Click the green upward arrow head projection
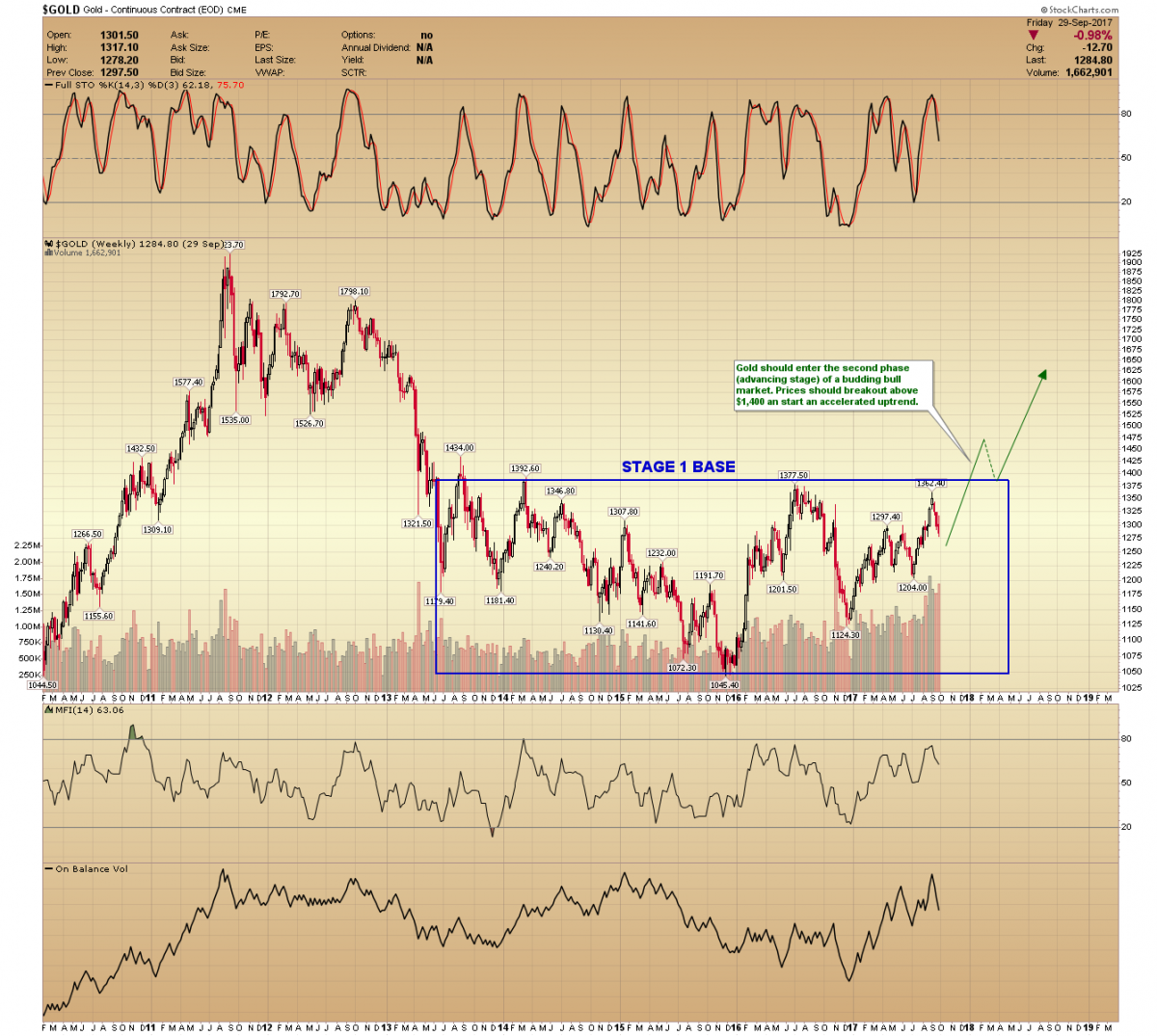 coord(1042,375)
